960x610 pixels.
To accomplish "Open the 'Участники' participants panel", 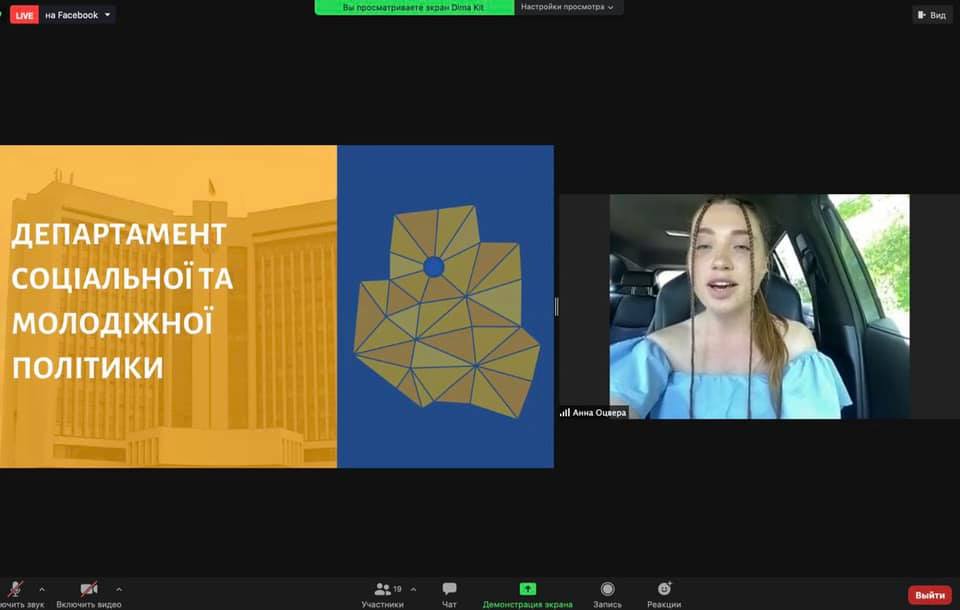I will (x=383, y=595).
